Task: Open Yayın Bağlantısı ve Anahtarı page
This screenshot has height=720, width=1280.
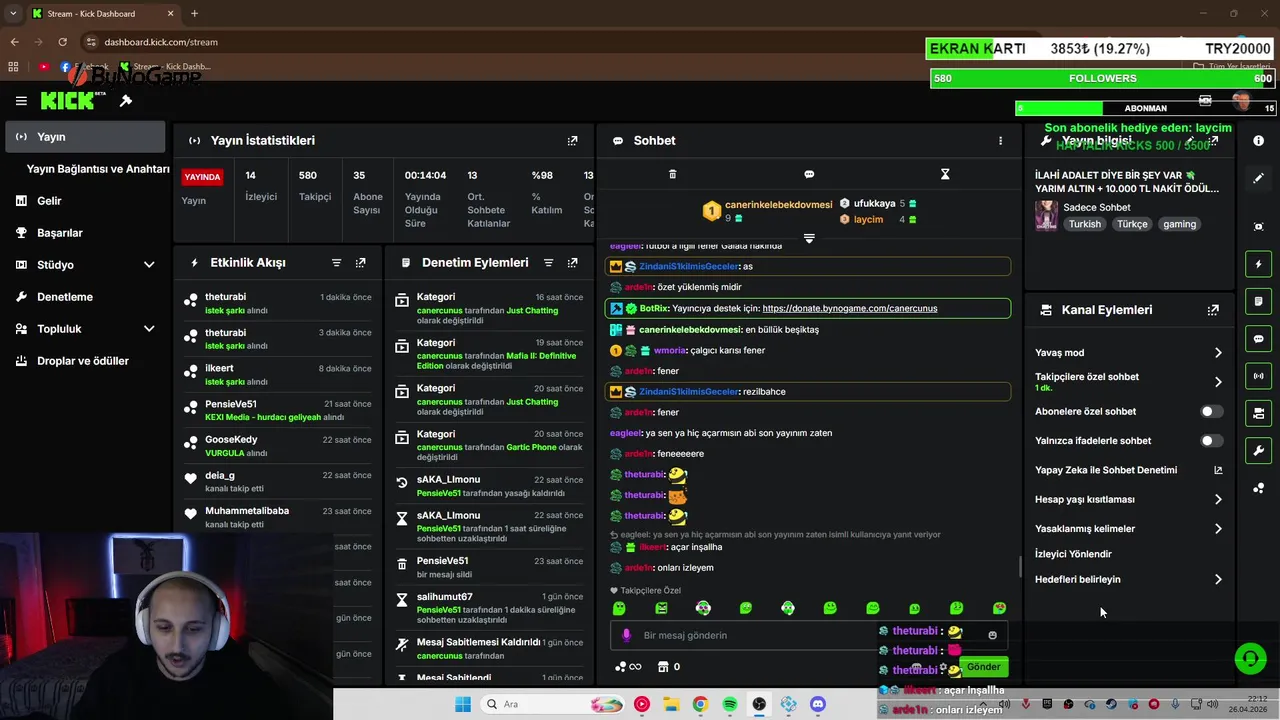Action: [x=98, y=169]
